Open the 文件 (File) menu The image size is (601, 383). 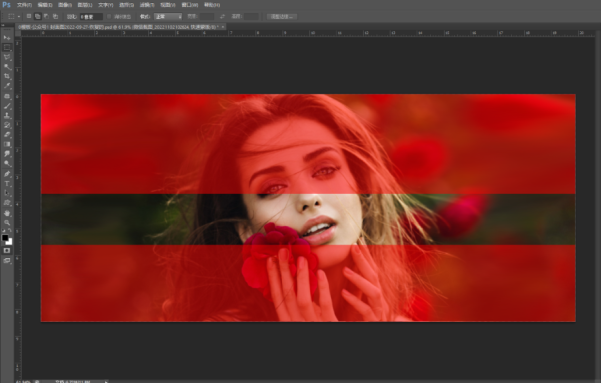(24, 5)
